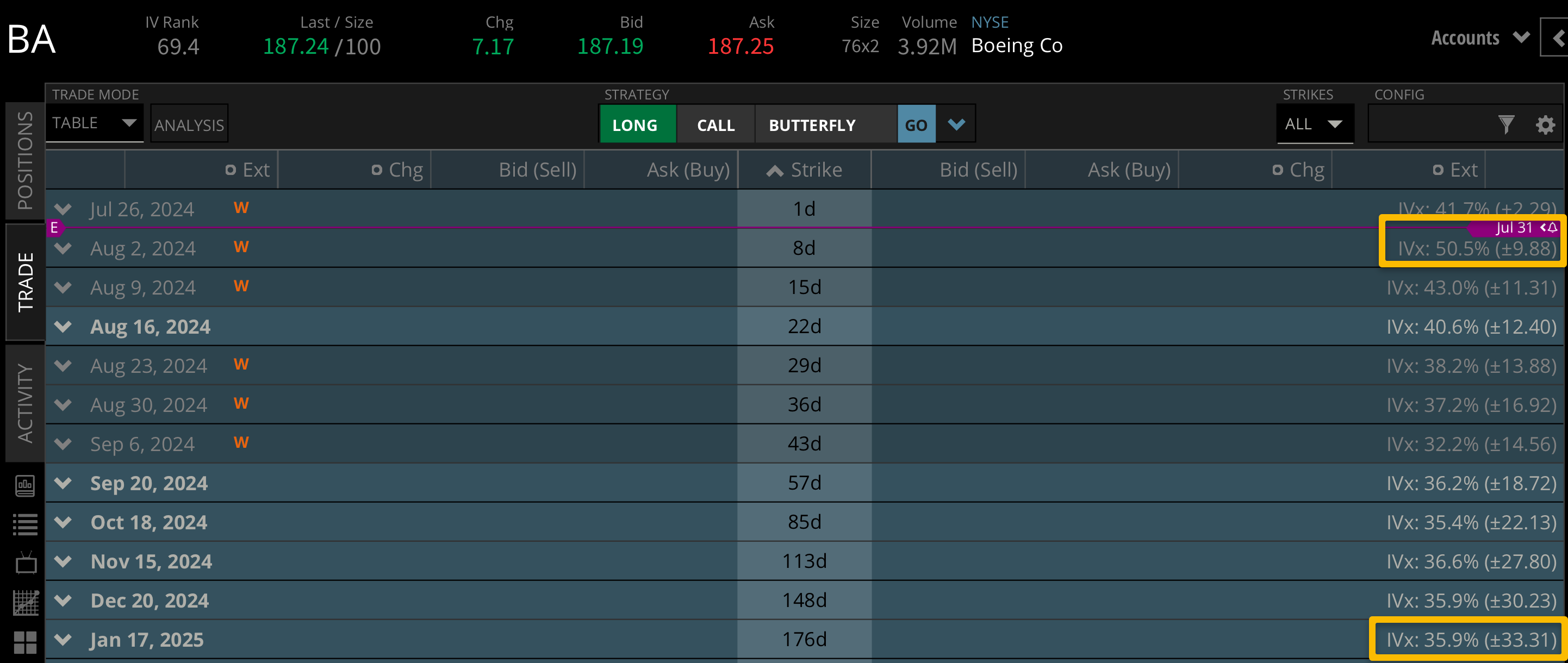Toggle the right-side Chg column circle
The image size is (1568, 663).
click(x=1278, y=170)
